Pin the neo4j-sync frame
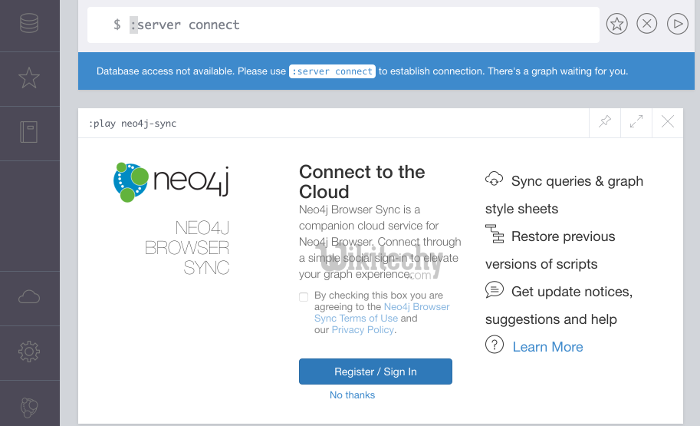Image resolution: width=700 pixels, height=426 pixels. point(605,121)
